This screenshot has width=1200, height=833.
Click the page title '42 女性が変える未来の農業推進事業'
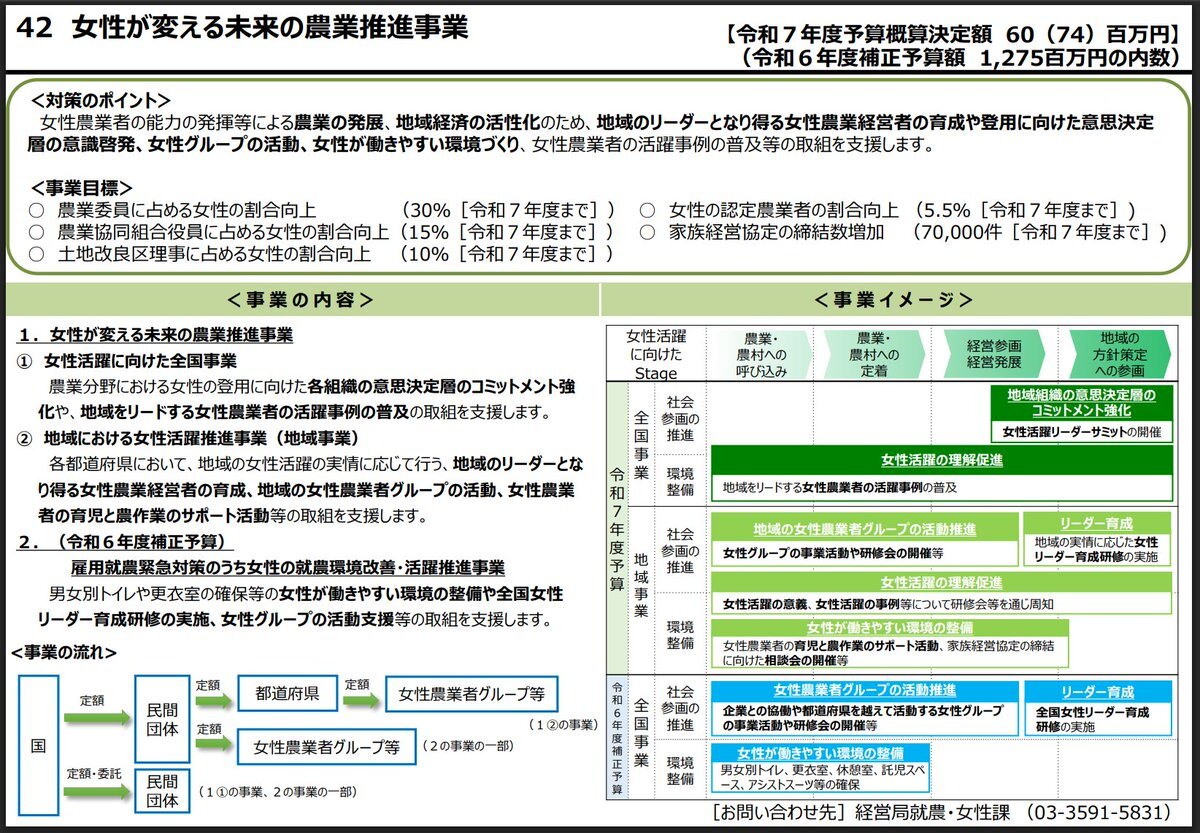tap(243, 29)
